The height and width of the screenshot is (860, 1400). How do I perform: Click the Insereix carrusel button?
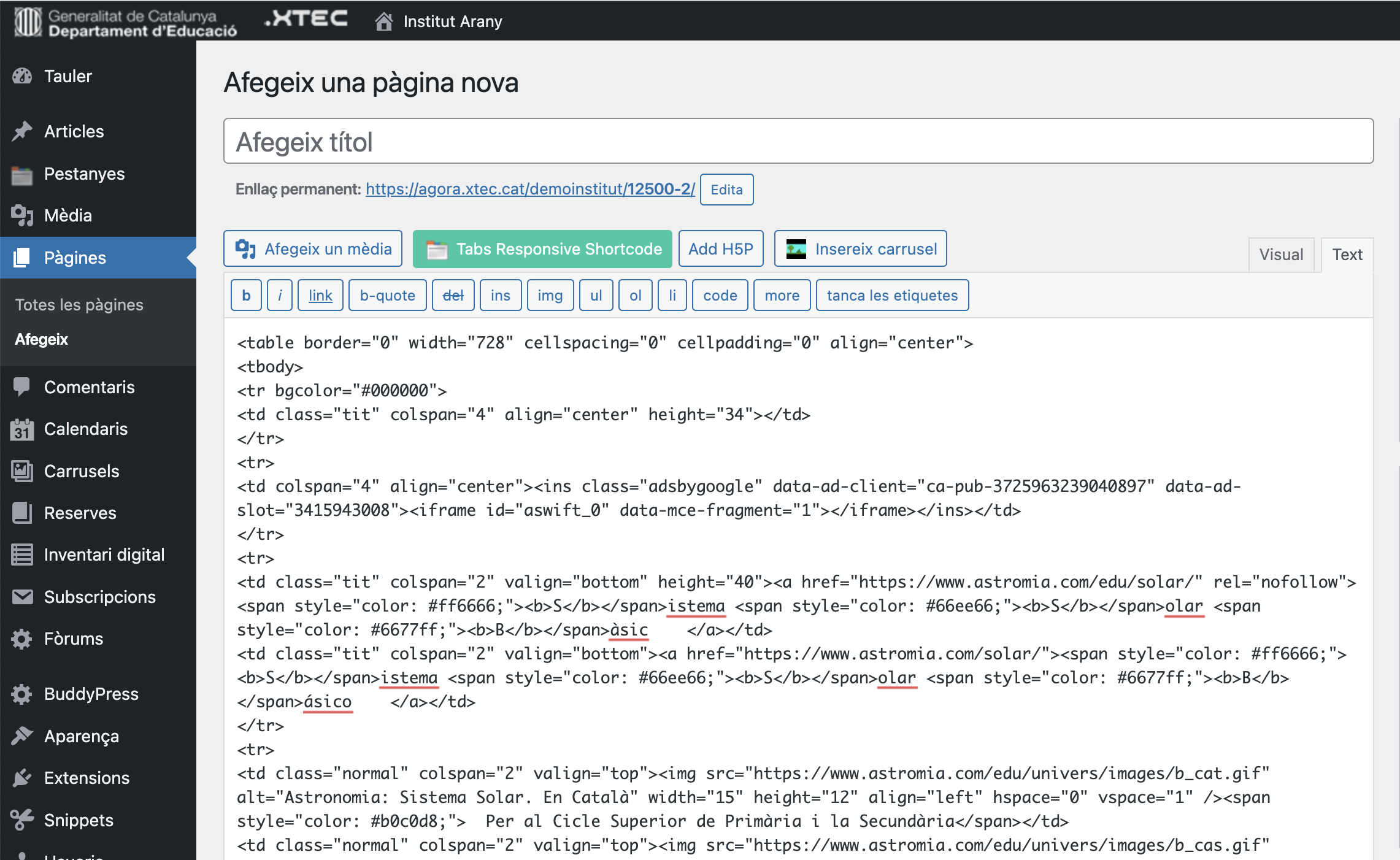pos(860,249)
